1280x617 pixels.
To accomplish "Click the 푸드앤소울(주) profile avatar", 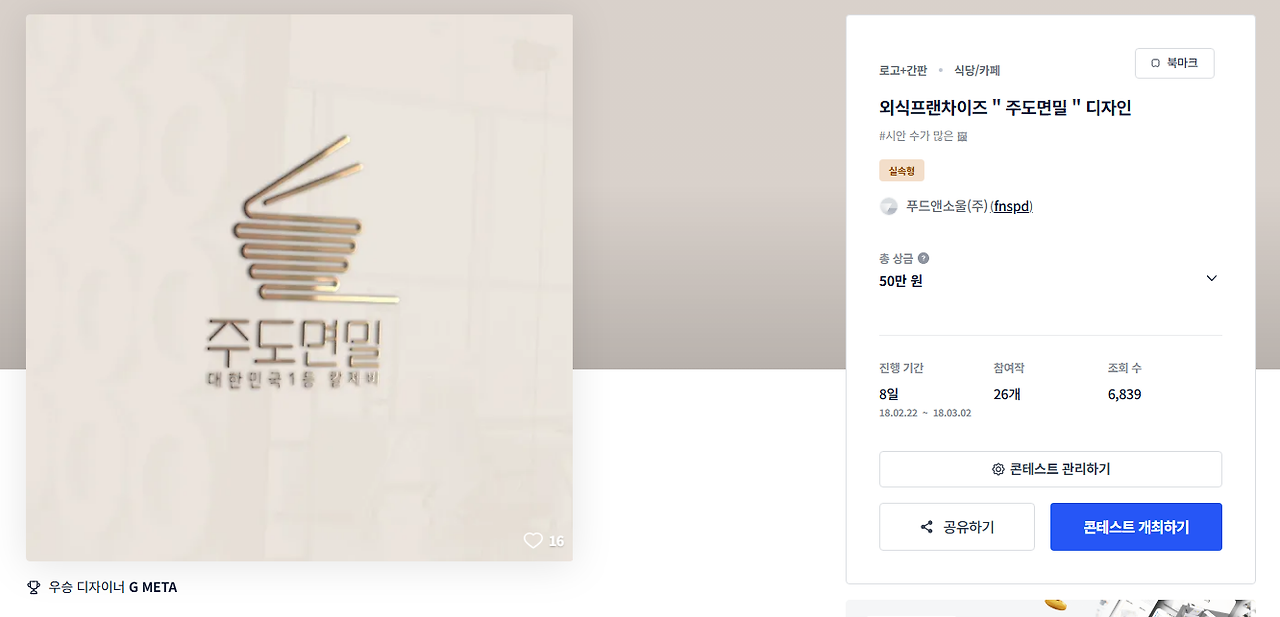I will [x=888, y=206].
